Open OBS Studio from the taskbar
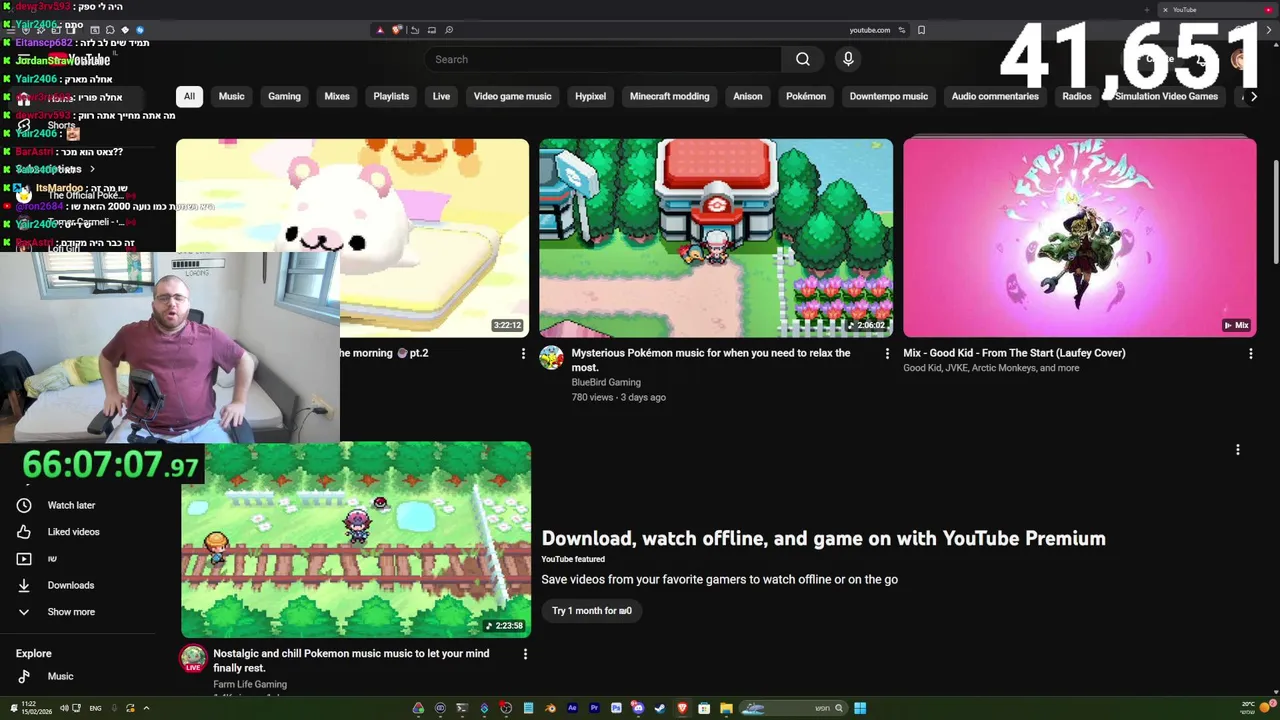1280x720 pixels. (506, 708)
